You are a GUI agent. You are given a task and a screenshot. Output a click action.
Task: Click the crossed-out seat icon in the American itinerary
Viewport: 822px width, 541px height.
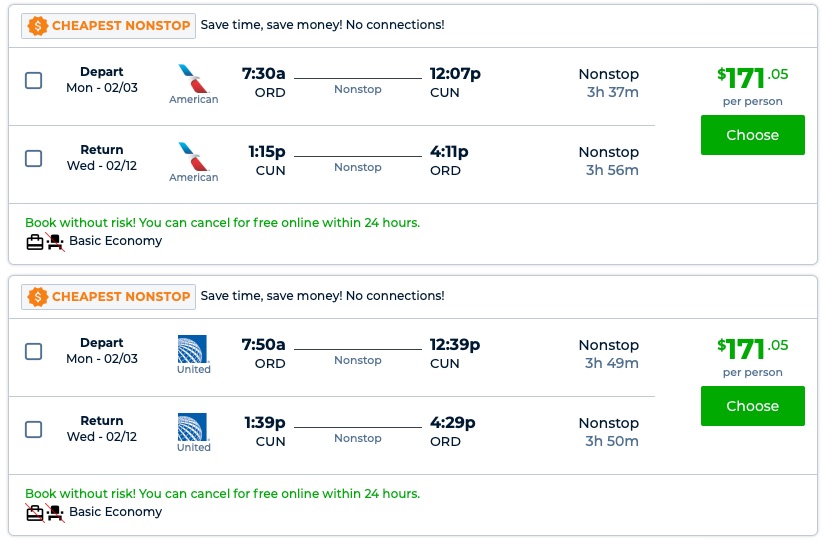(x=55, y=241)
